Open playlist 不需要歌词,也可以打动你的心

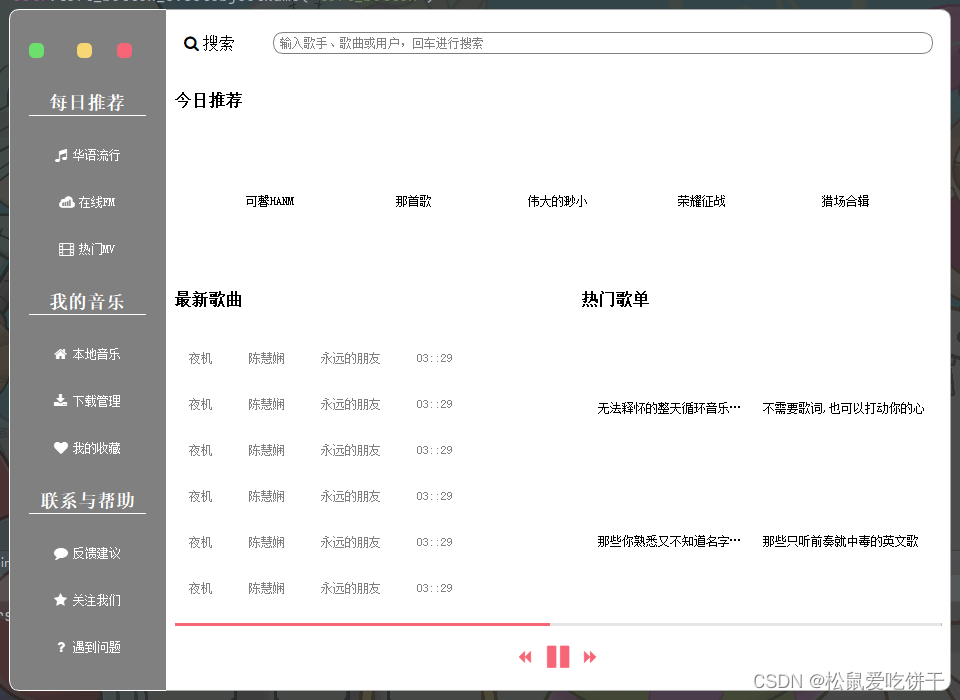point(843,408)
